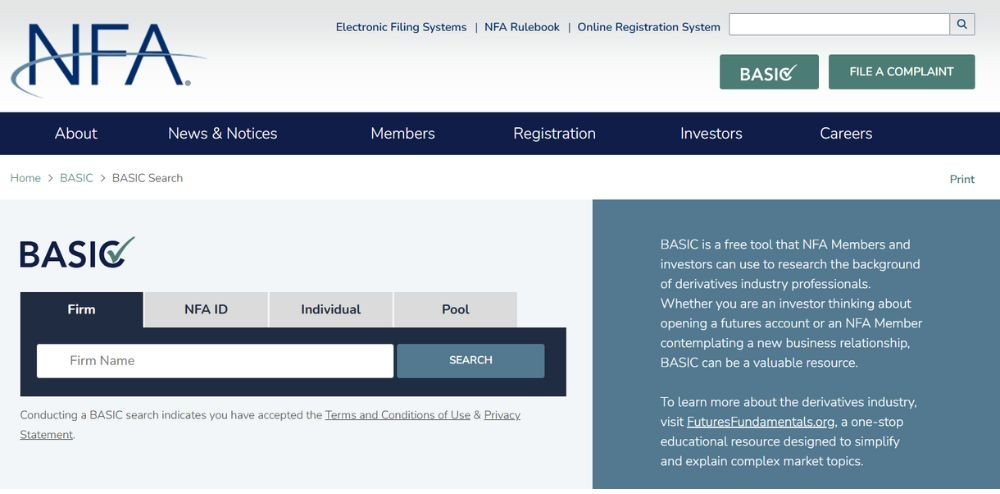Open the Investors navigation menu
Screen dimensions: 1000x494
click(711, 133)
